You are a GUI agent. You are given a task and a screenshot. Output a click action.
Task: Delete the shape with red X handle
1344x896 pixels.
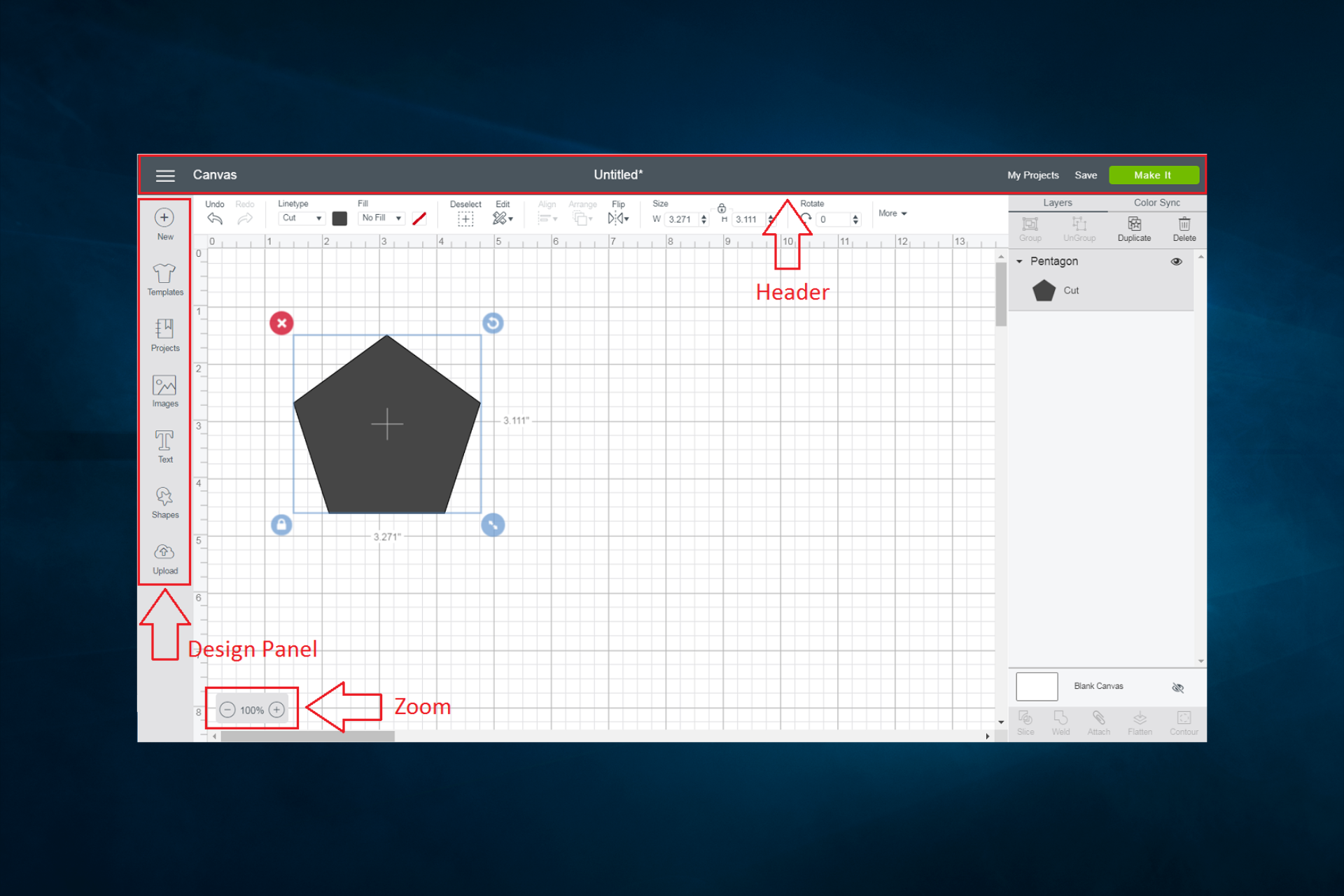(281, 323)
